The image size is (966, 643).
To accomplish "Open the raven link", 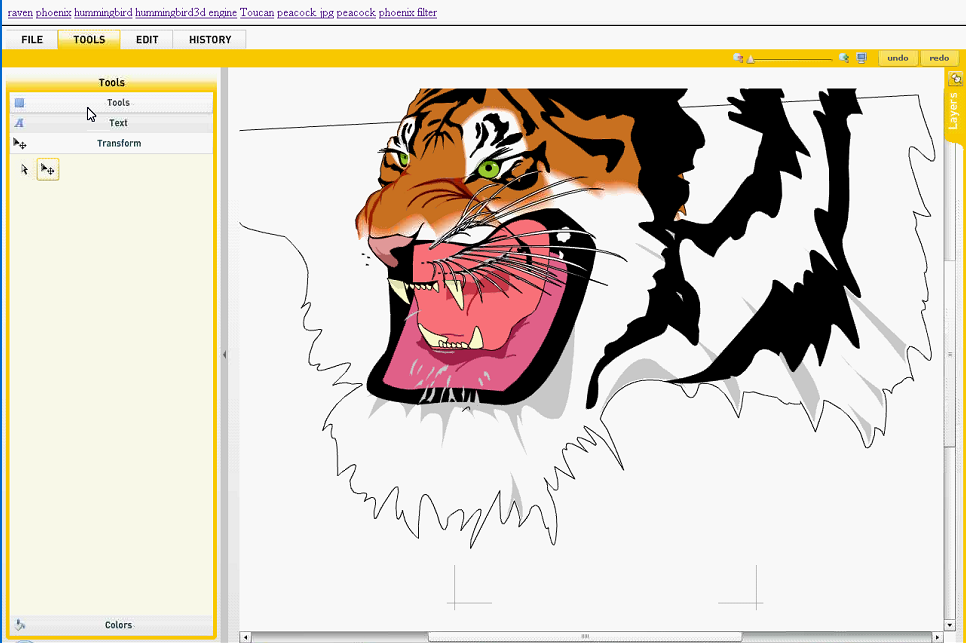I will 20,12.
